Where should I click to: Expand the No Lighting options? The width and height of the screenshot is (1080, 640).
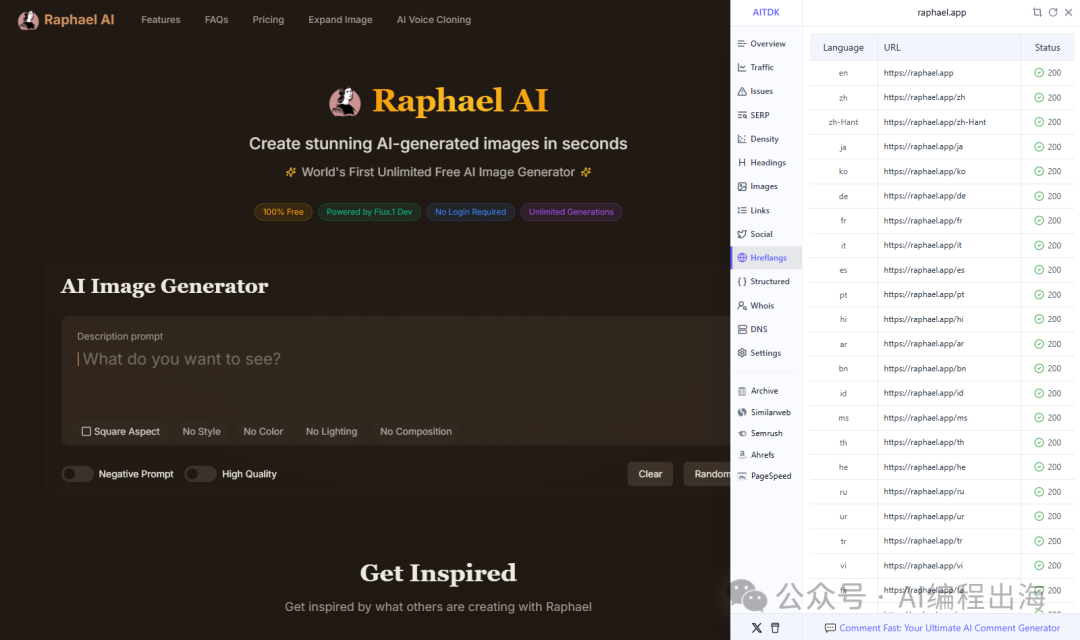click(331, 432)
